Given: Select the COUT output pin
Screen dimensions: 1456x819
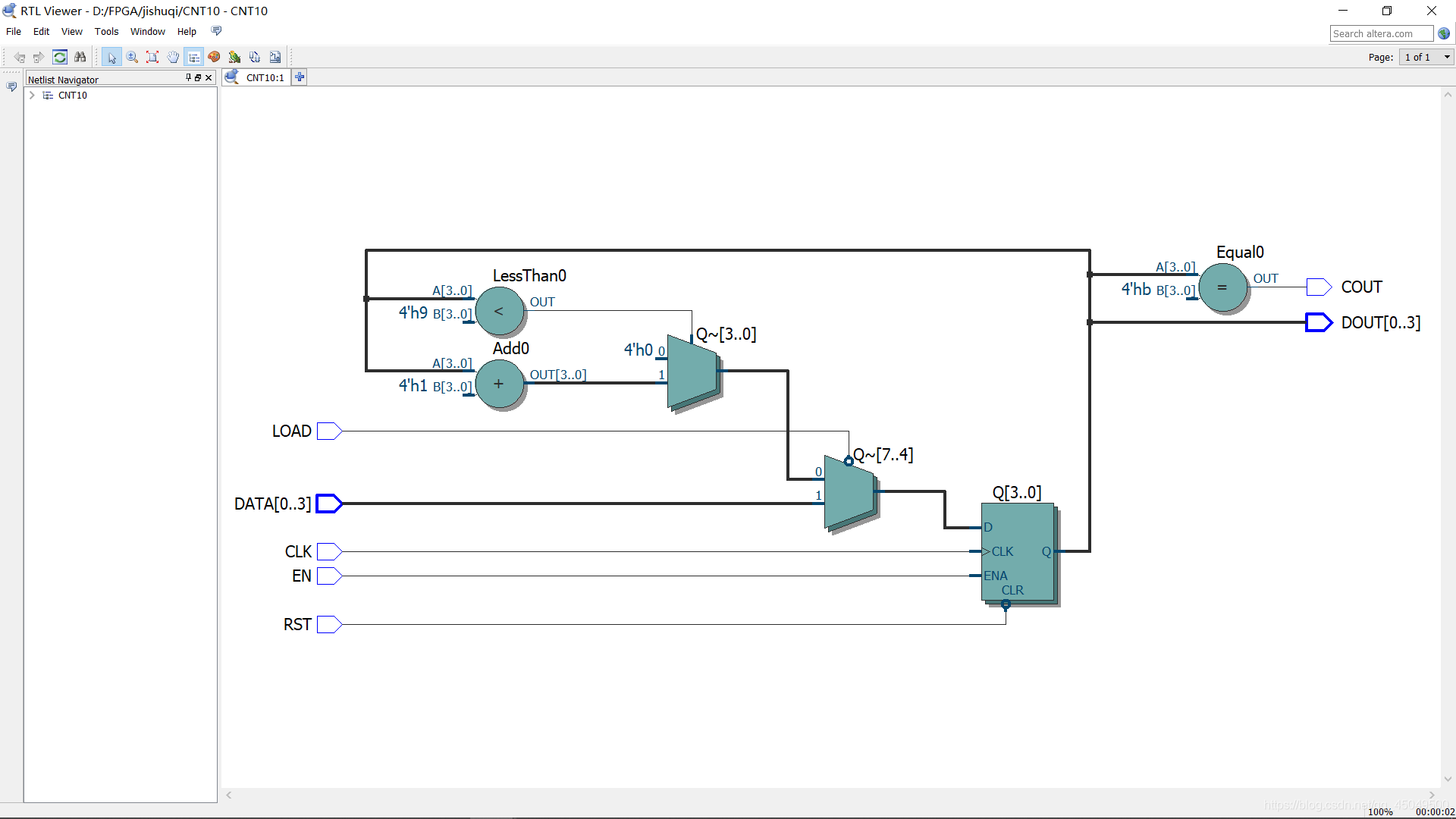Looking at the screenshot, I should click(1319, 287).
